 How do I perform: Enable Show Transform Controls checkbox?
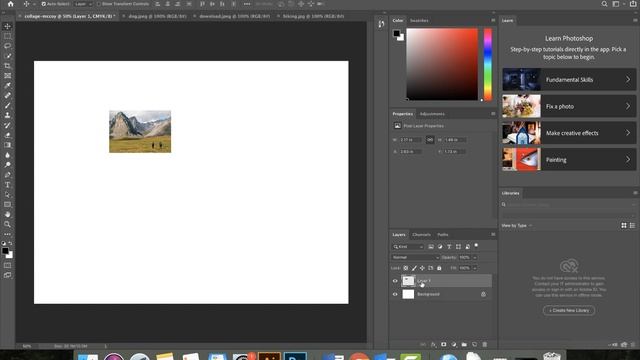[98, 4]
